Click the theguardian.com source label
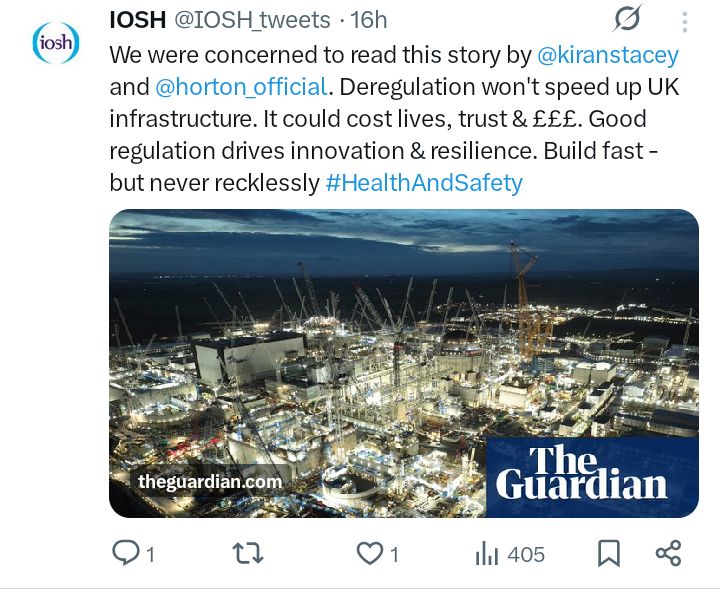The height and width of the screenshot is (592, 720). [x=210, y=481]
